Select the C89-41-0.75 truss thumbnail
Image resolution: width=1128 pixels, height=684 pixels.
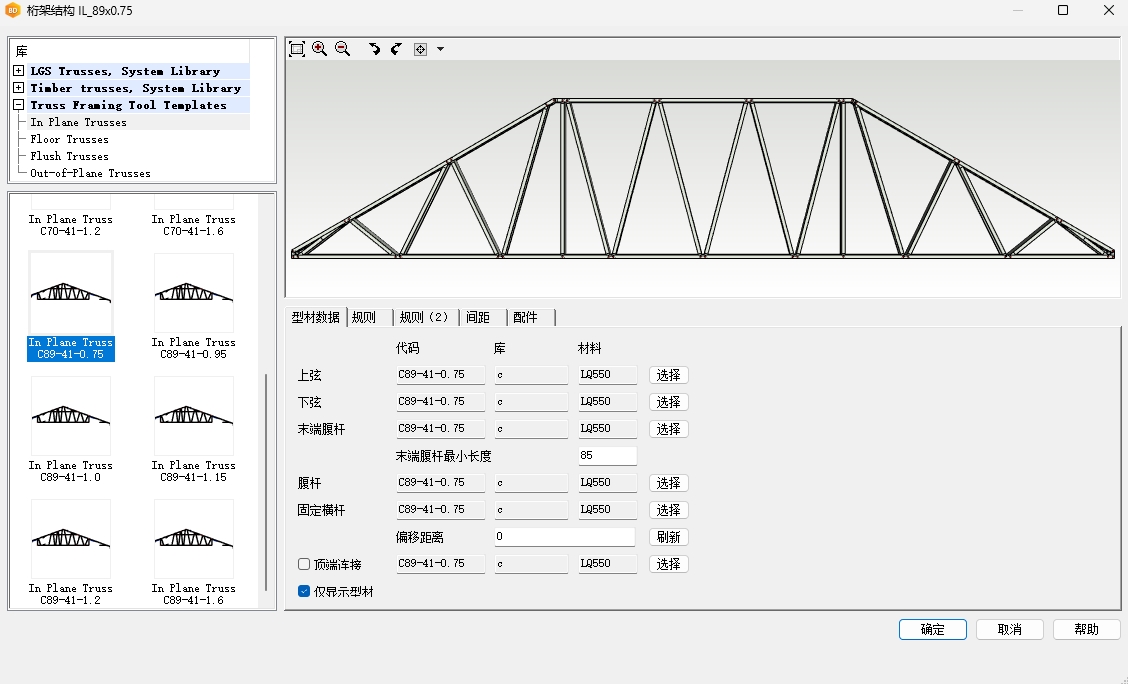point(70,292)
